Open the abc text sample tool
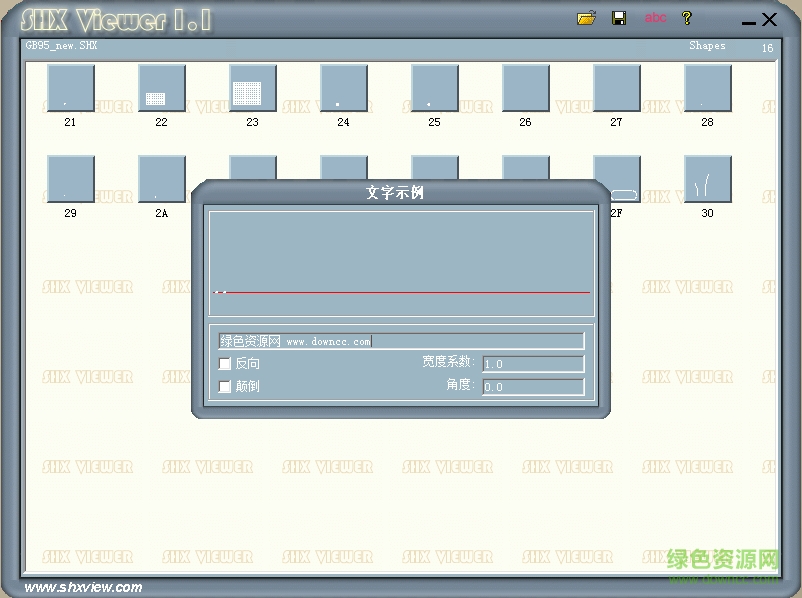 pos(655,18)
